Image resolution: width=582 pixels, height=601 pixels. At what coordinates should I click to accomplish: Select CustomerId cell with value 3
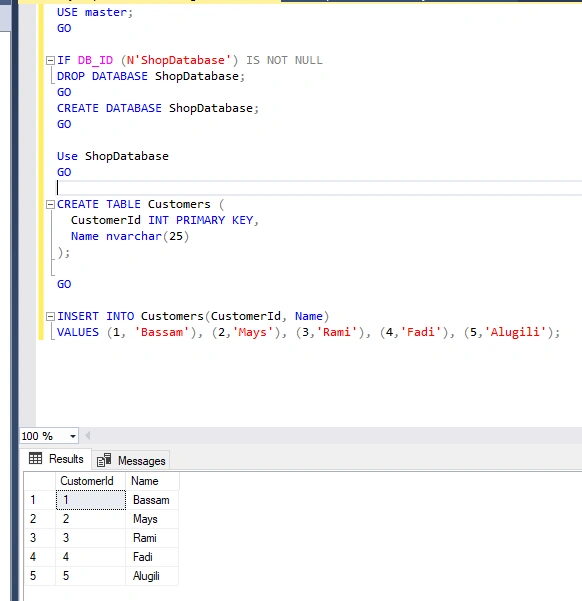click(91, 538)
